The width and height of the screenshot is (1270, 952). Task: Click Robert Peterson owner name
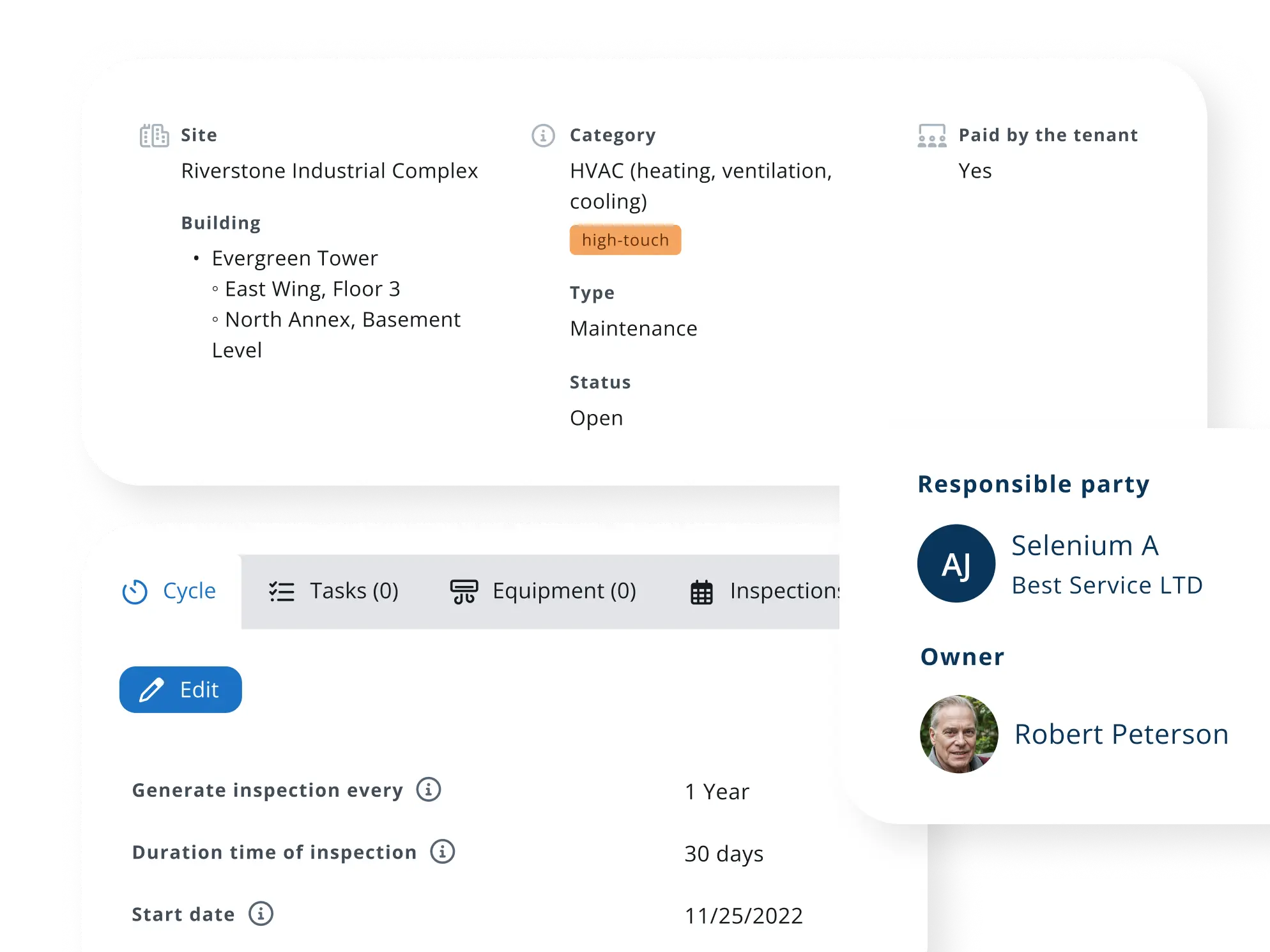(1122, 734)
